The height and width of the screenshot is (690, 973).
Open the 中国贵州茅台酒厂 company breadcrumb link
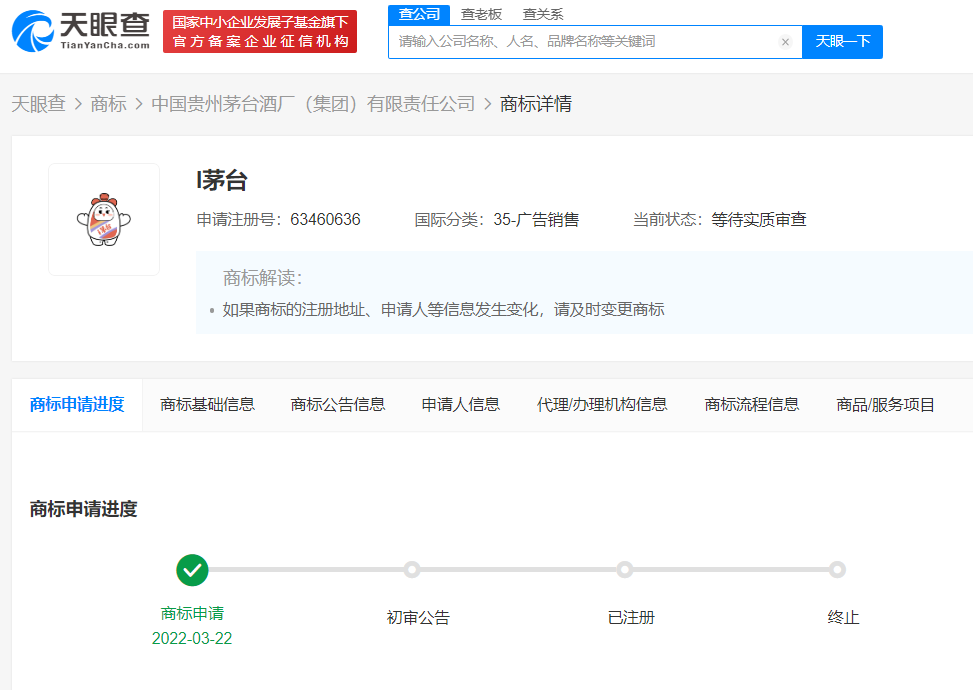click(313, 104)
